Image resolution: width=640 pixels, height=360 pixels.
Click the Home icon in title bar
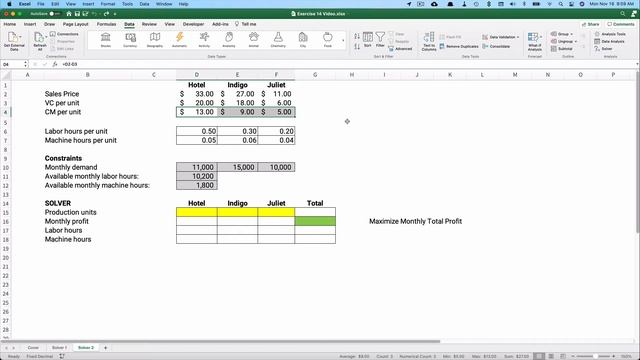[x=69, y=14]
